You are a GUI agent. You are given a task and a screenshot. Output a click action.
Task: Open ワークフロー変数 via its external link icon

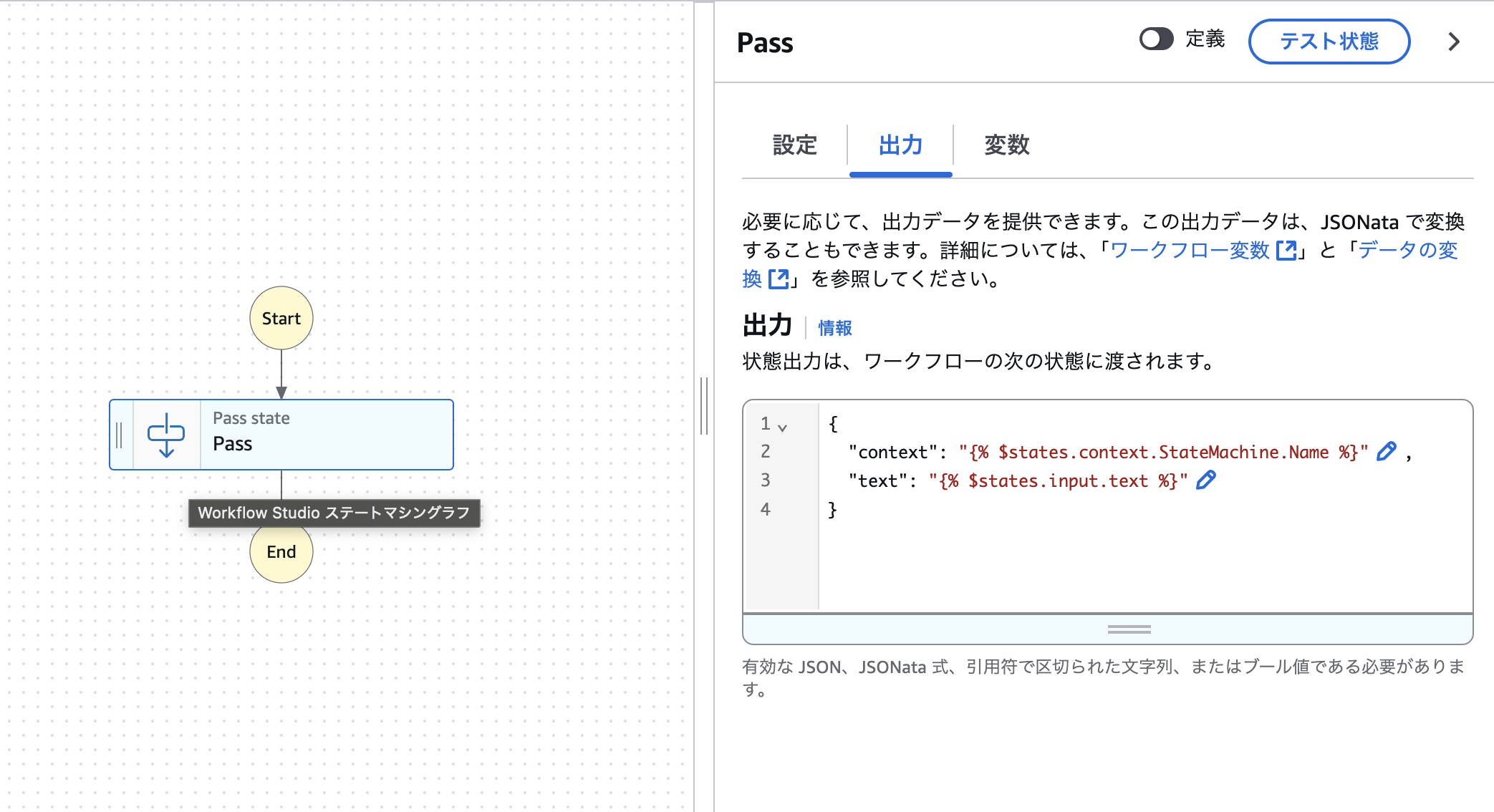click(1287, 251)
